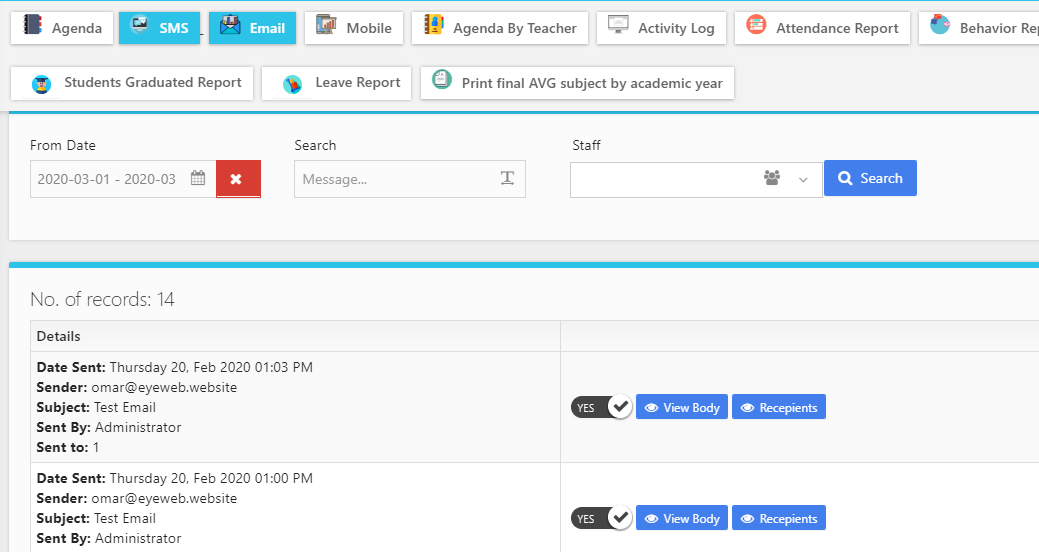The image size is (1039, 552).
Task: Open Print final AVG subject report
Action: (577, 83)
